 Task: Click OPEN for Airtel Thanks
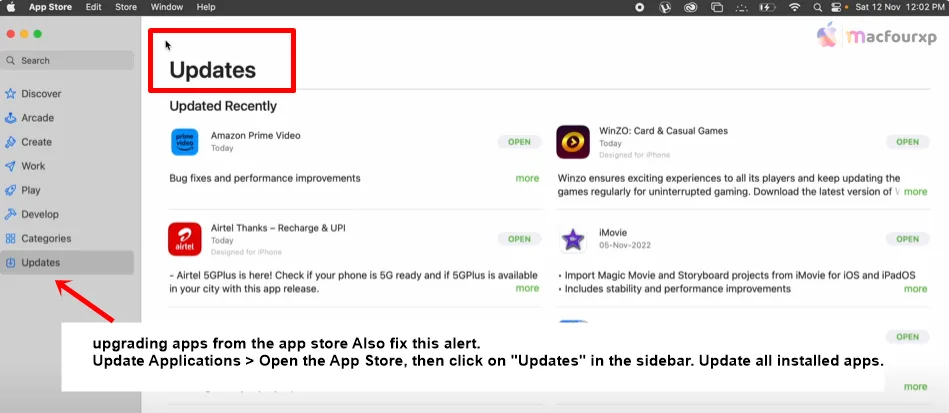pos(519,239)
